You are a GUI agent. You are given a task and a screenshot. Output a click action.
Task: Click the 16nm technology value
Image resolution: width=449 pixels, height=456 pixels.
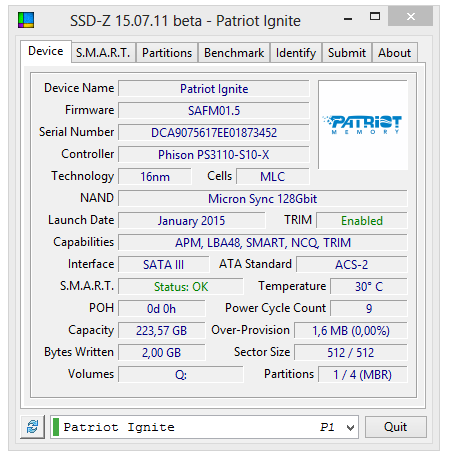pos(155,177)
